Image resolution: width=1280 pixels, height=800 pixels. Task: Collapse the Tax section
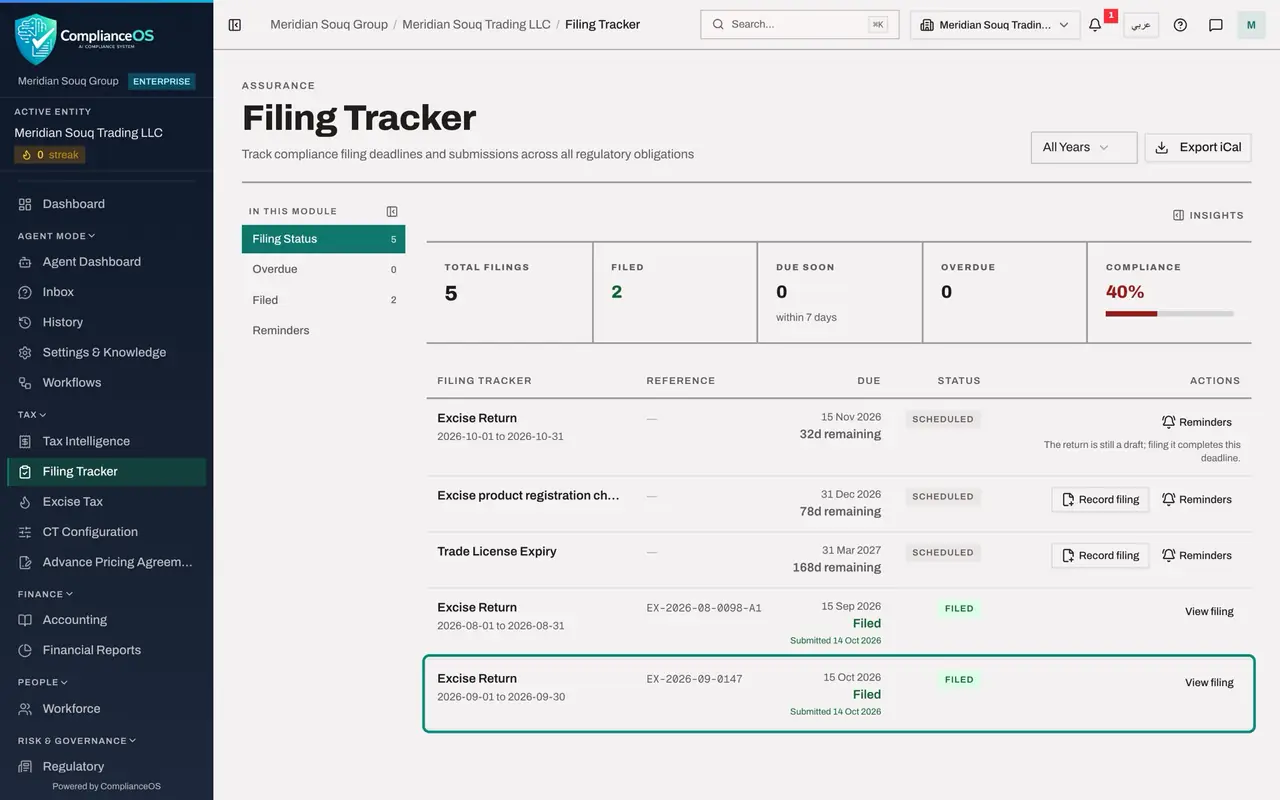(32, 414)
